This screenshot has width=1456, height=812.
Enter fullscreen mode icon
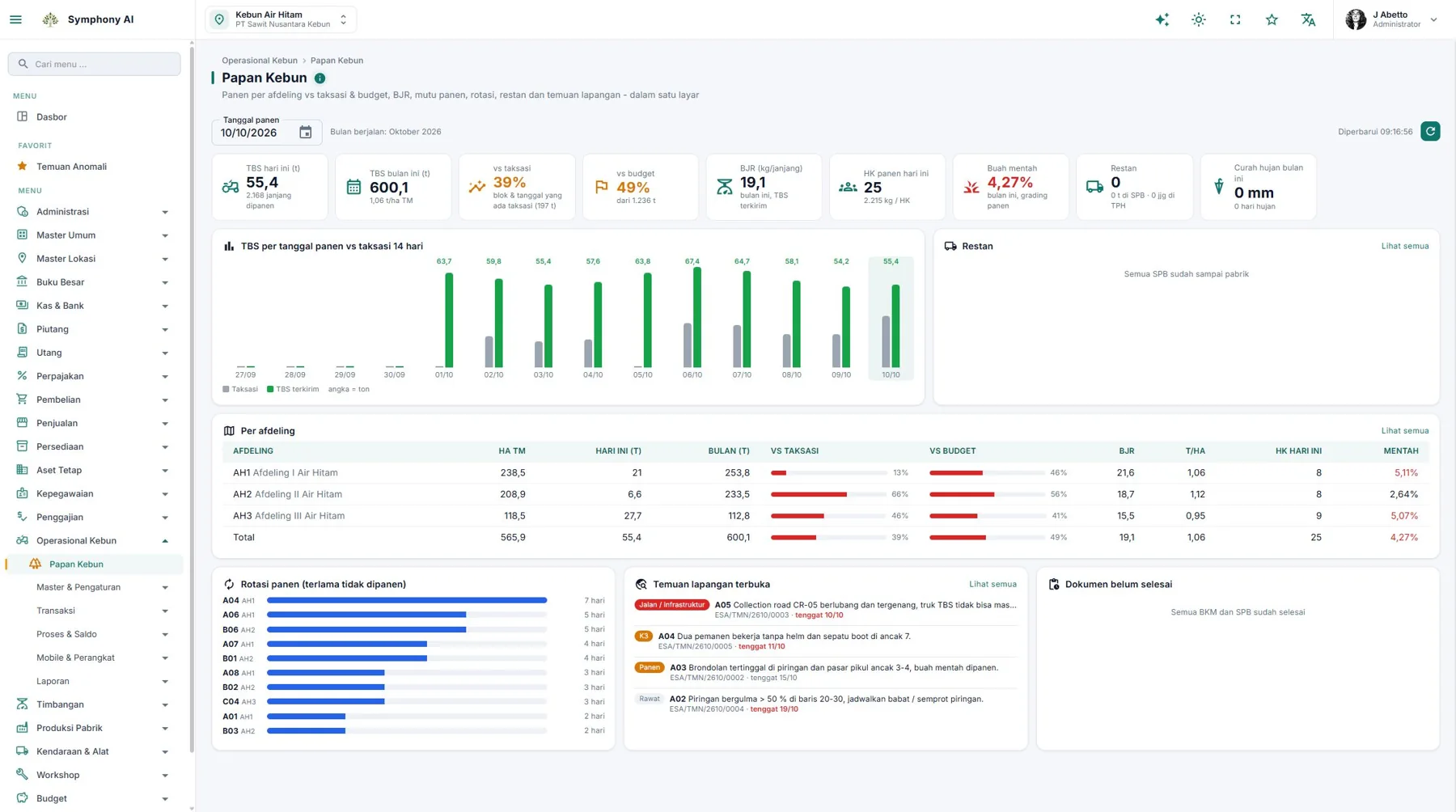pyautogui.click(x=1235, y=19)
